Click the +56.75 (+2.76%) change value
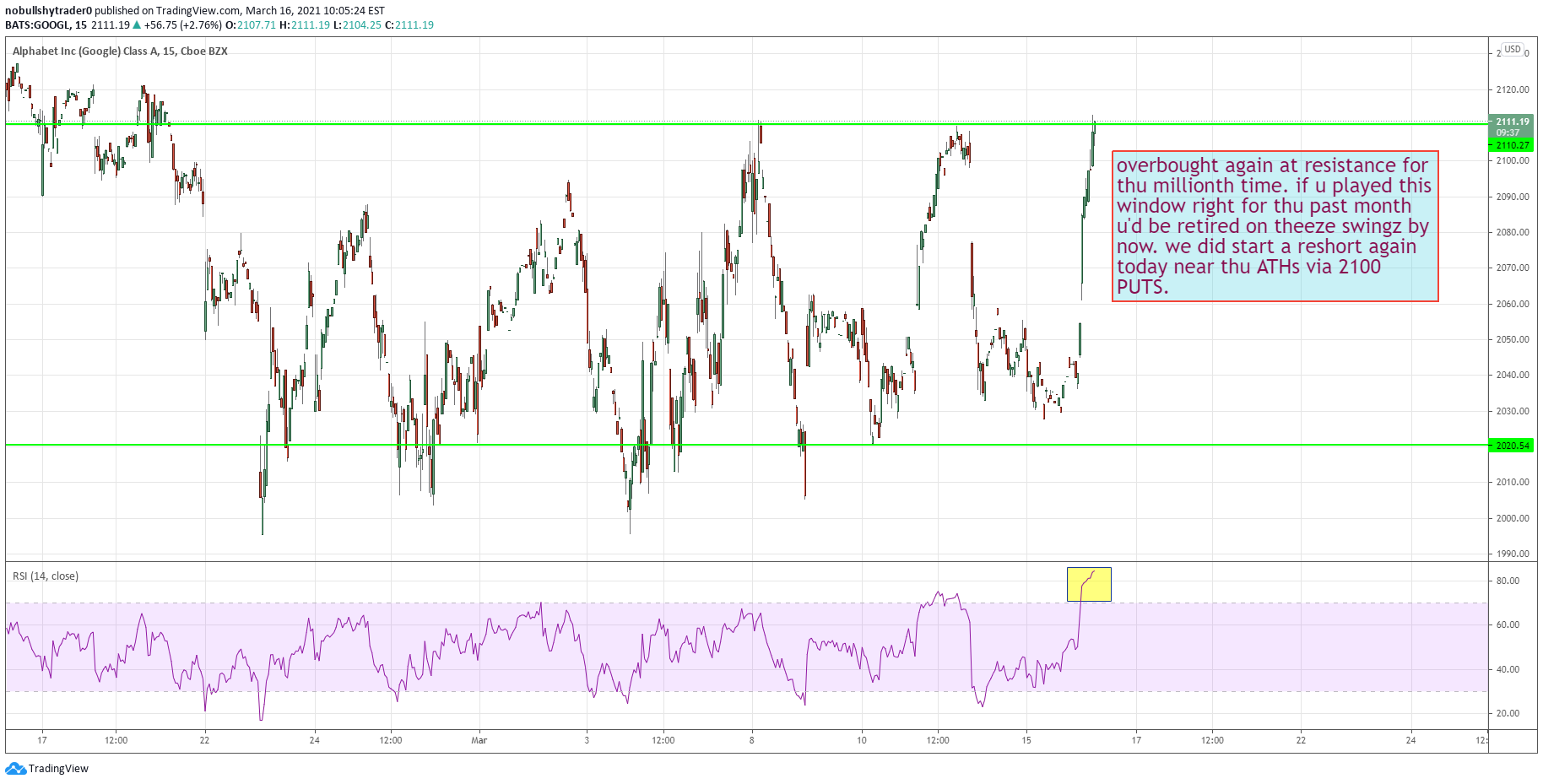Image resolution: width=1543 pixels, height=784 pixels. coord(182,25)
